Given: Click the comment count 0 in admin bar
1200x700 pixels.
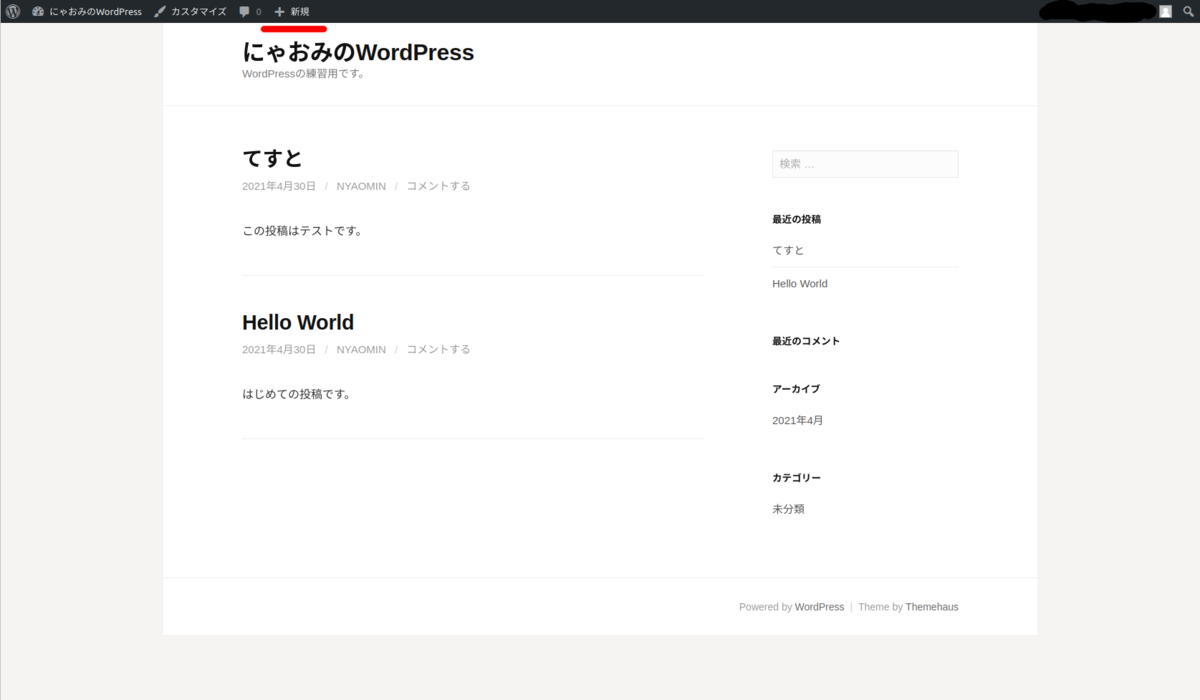Looking at the screenshot, I should [x=258, y=12].
